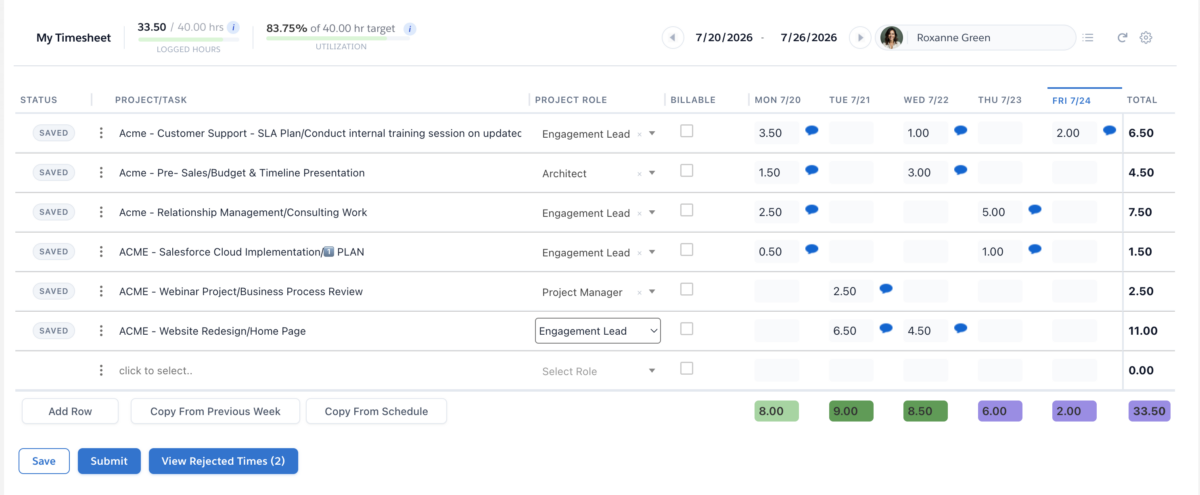
Task: Open the Select Role dropdown
Action: point(598,371)
